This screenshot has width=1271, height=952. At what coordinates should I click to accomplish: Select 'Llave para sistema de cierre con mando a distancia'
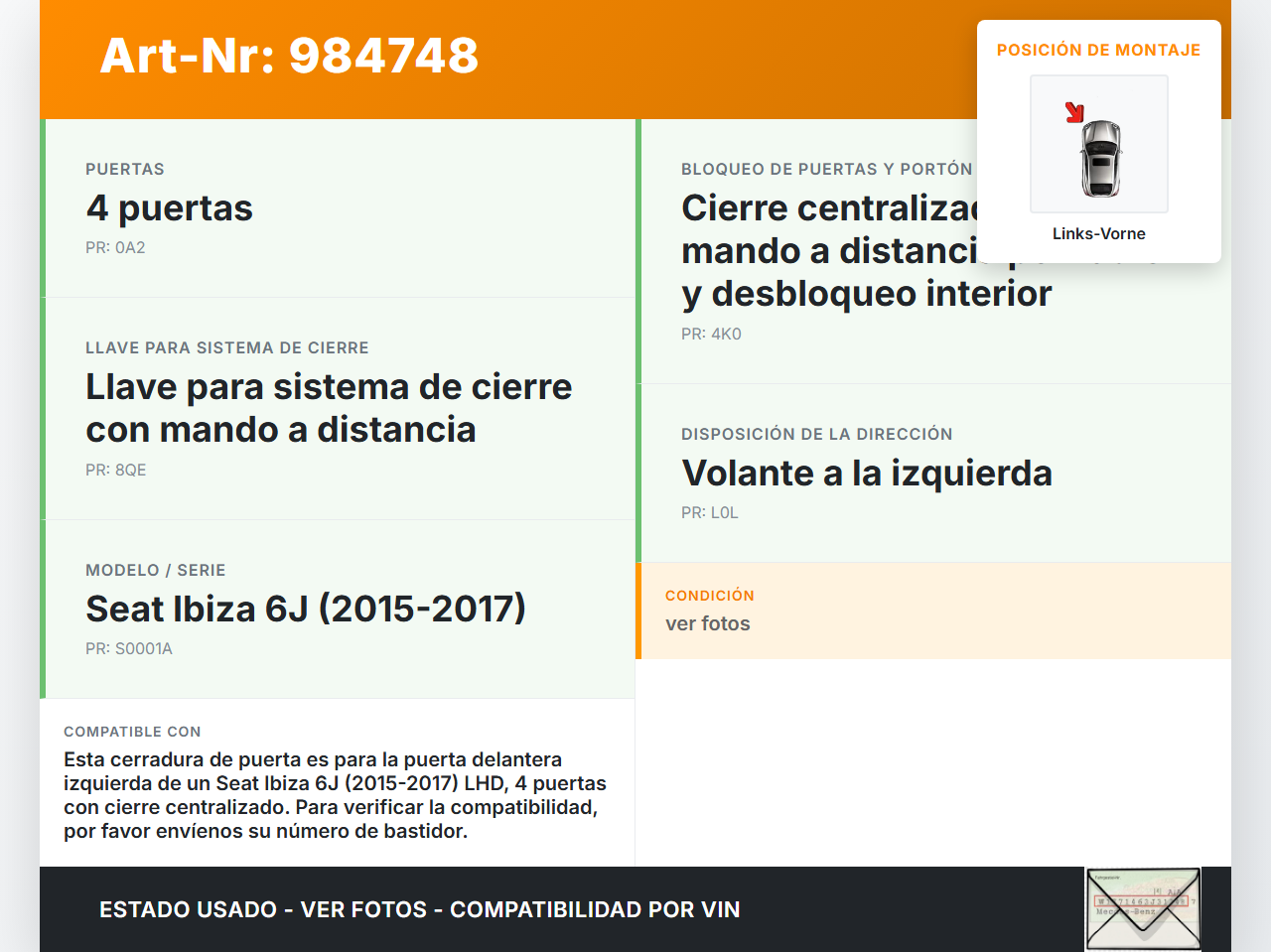click(329, 408)
